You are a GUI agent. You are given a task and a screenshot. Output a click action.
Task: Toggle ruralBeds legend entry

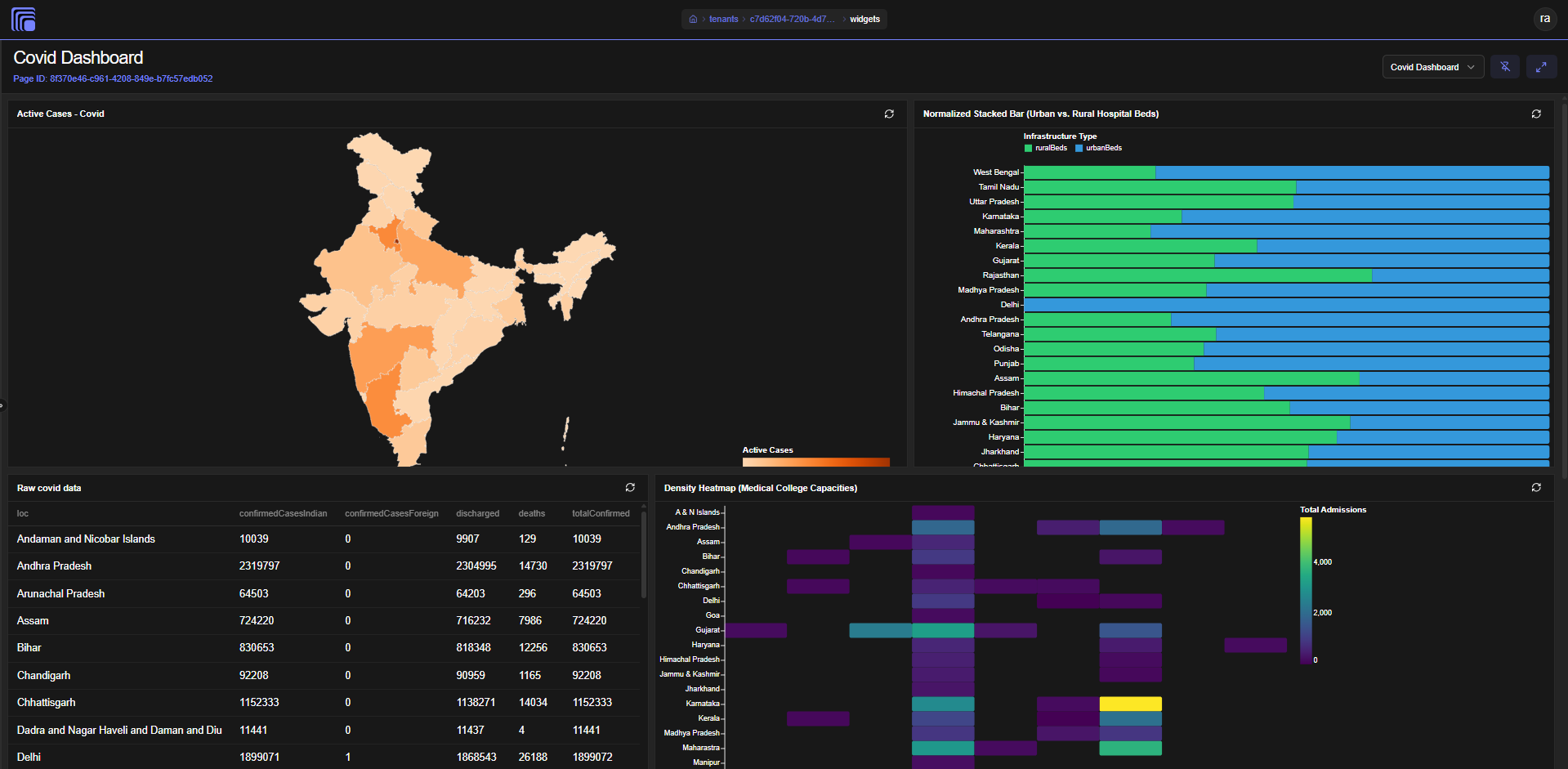pos(1046,148)
